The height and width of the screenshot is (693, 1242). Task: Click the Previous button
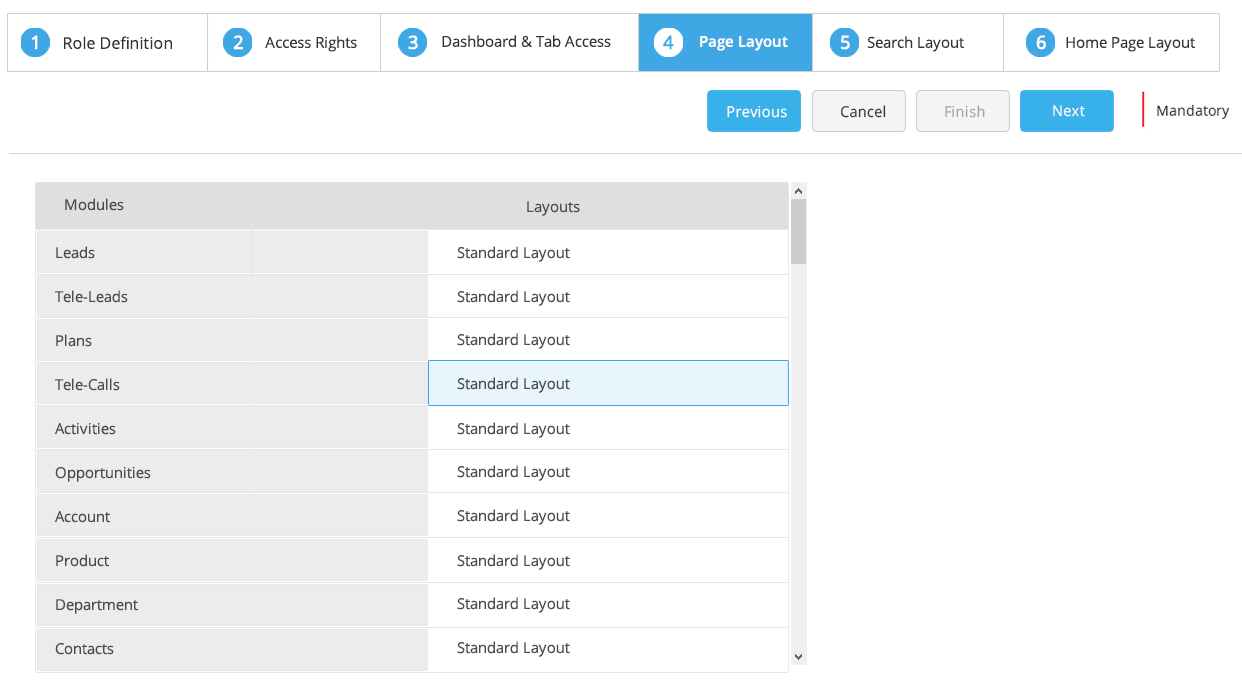(753, 110)
